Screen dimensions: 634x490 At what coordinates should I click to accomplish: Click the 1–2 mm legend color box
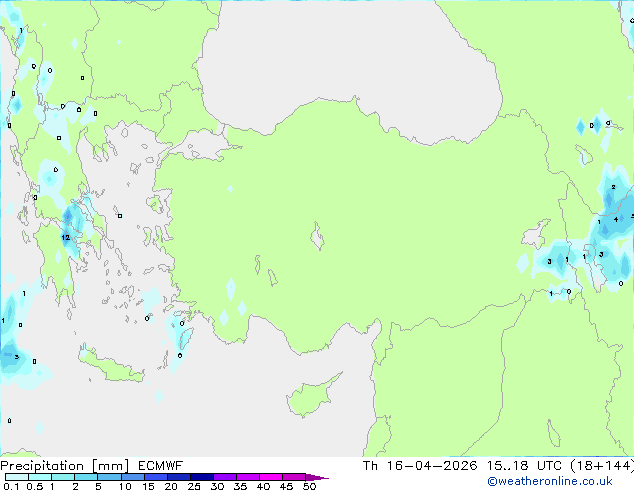63,477
